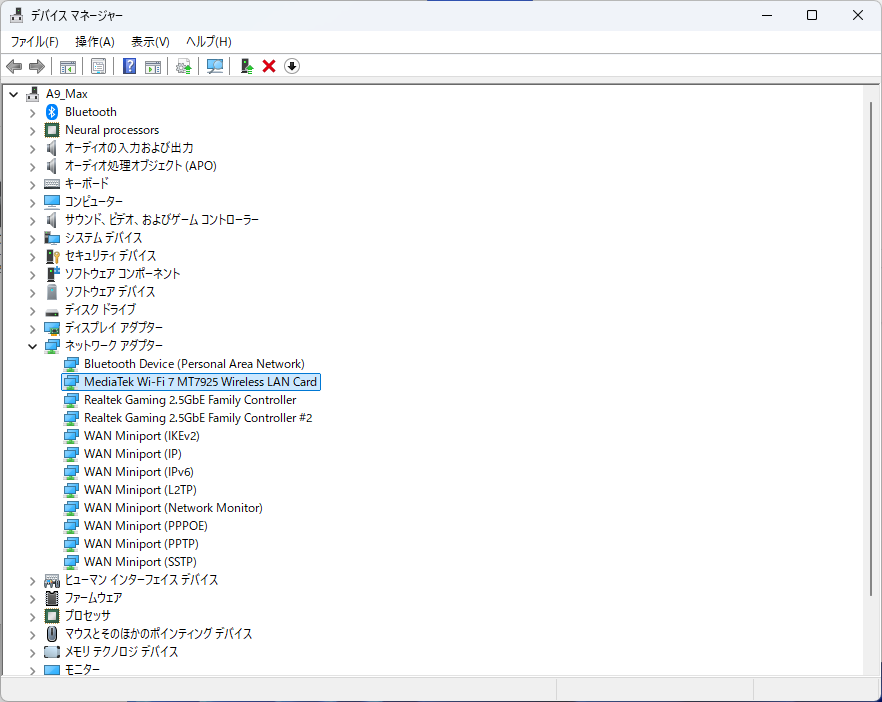Collapse the ネットワーク アダプター category
The image size is (882, 702).
click(32, 346)
